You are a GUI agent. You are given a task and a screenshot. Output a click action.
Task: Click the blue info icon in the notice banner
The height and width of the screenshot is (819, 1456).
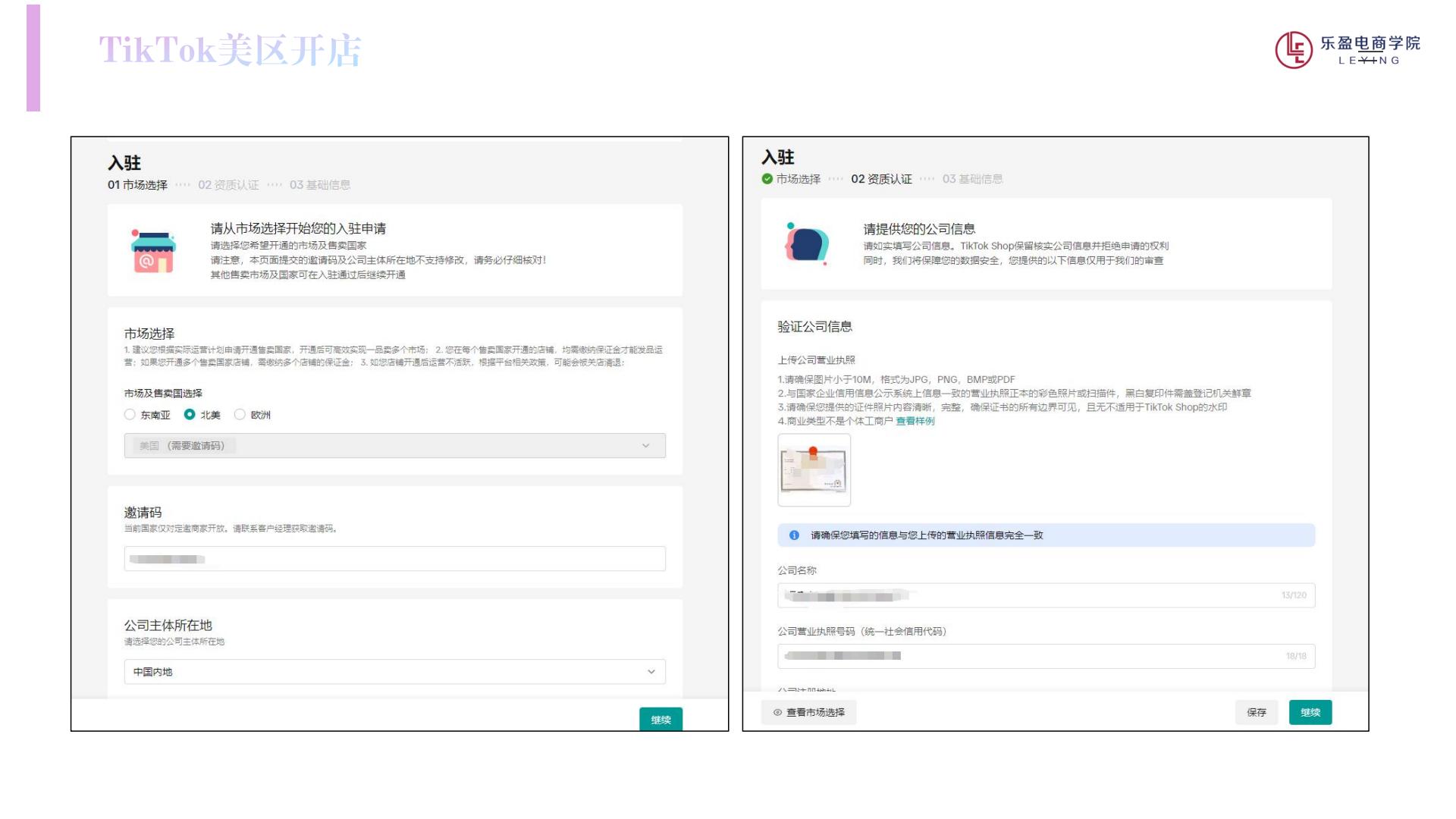coord(794,535)
